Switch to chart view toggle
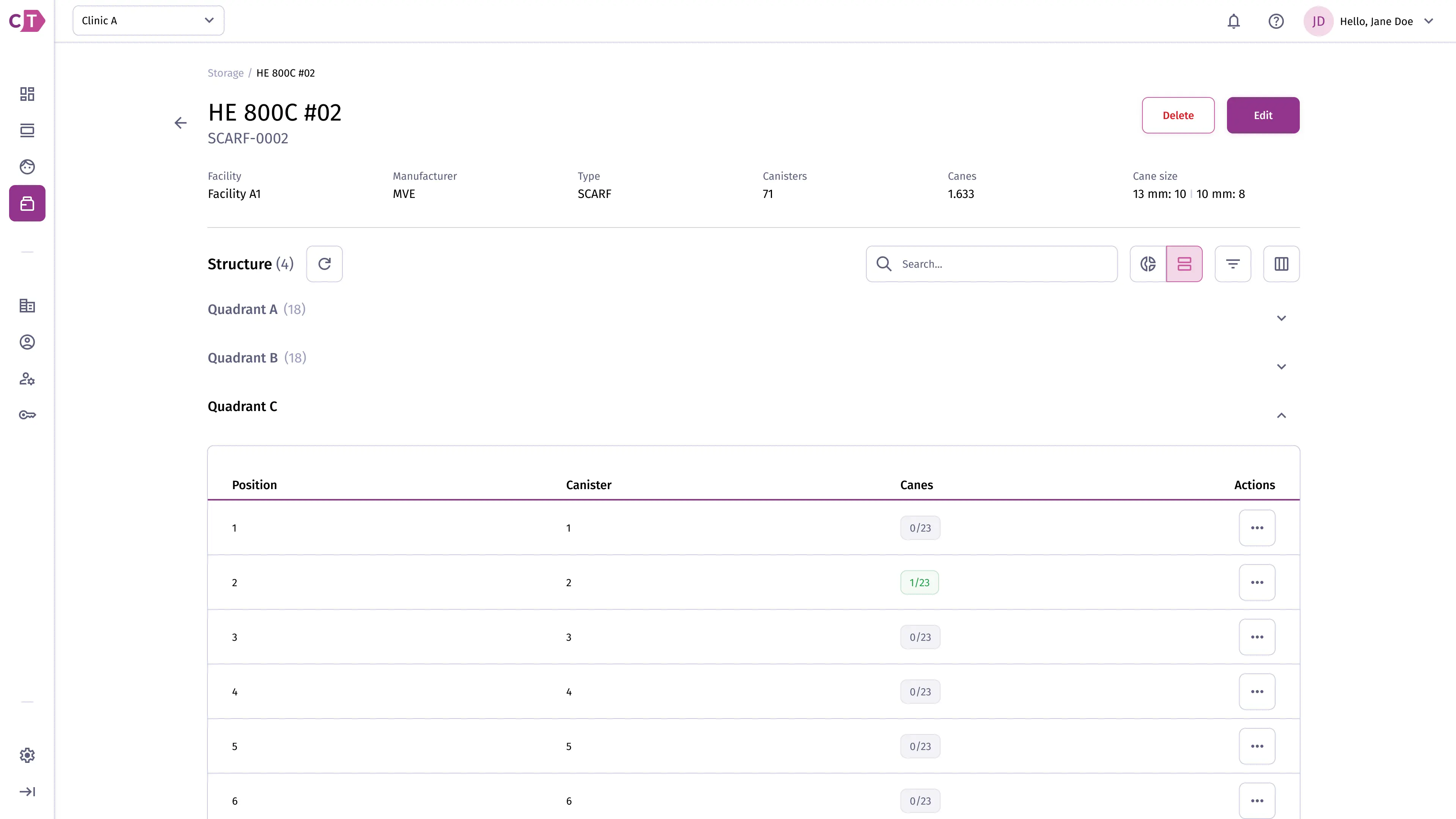 pos(1148,264)
